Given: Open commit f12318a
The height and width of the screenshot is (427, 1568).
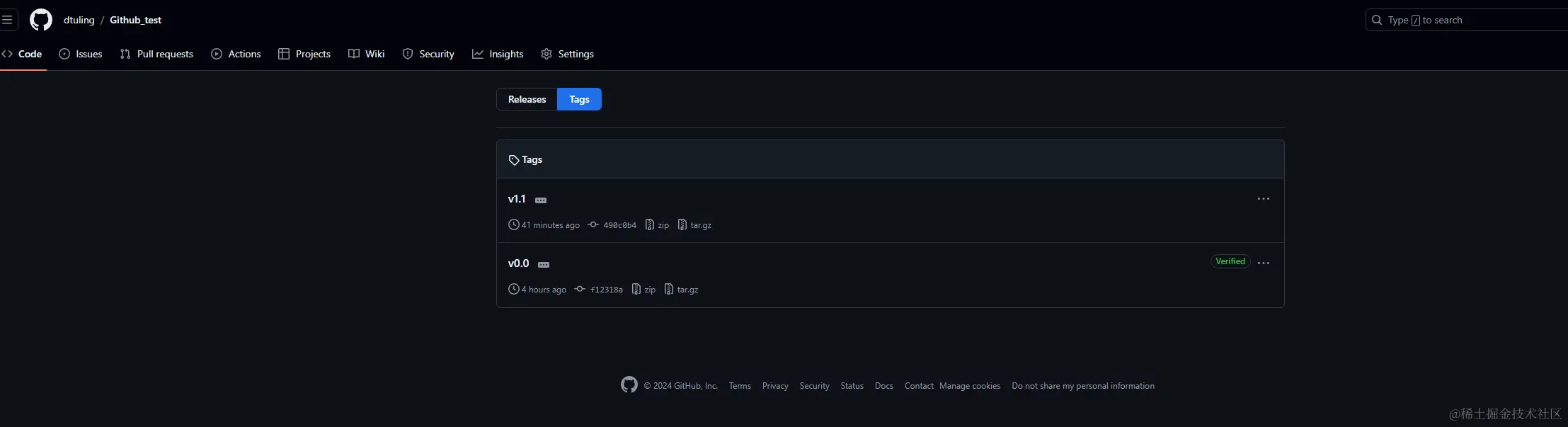Looking at the screenshot, I should (x=607, y=290).
